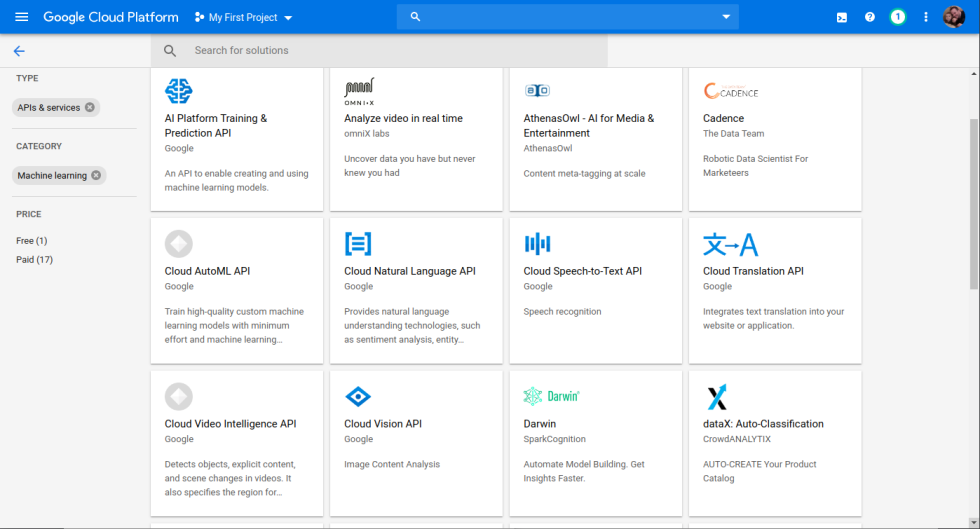Screen dimensions: 980x529
Task: Click the Cloud Vision API eye icon
Action: pos(358,397)
